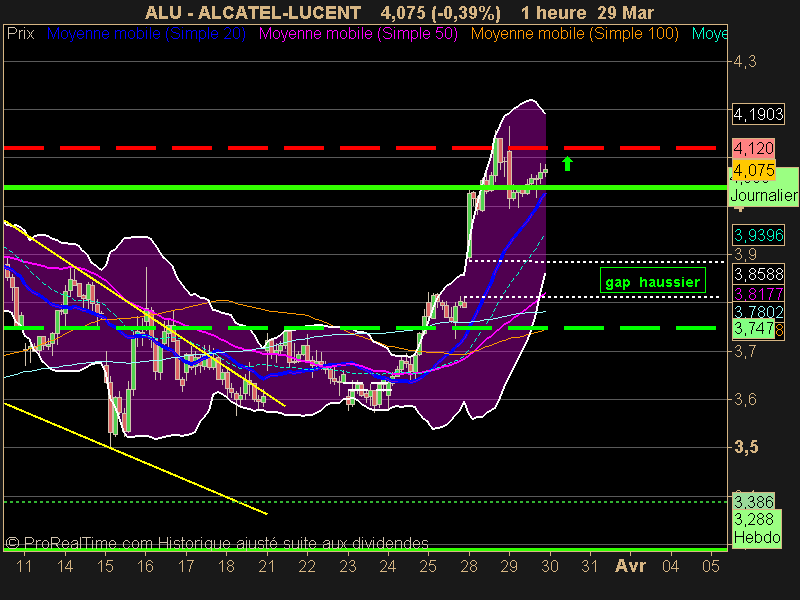Click the '3,6' price axis label
800x600 pixels.
(x=745, y=399)
